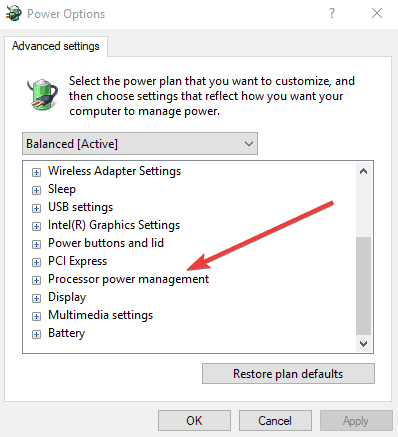
Task: Select the Multimedia settings item
Action: [x=100, y=315]
